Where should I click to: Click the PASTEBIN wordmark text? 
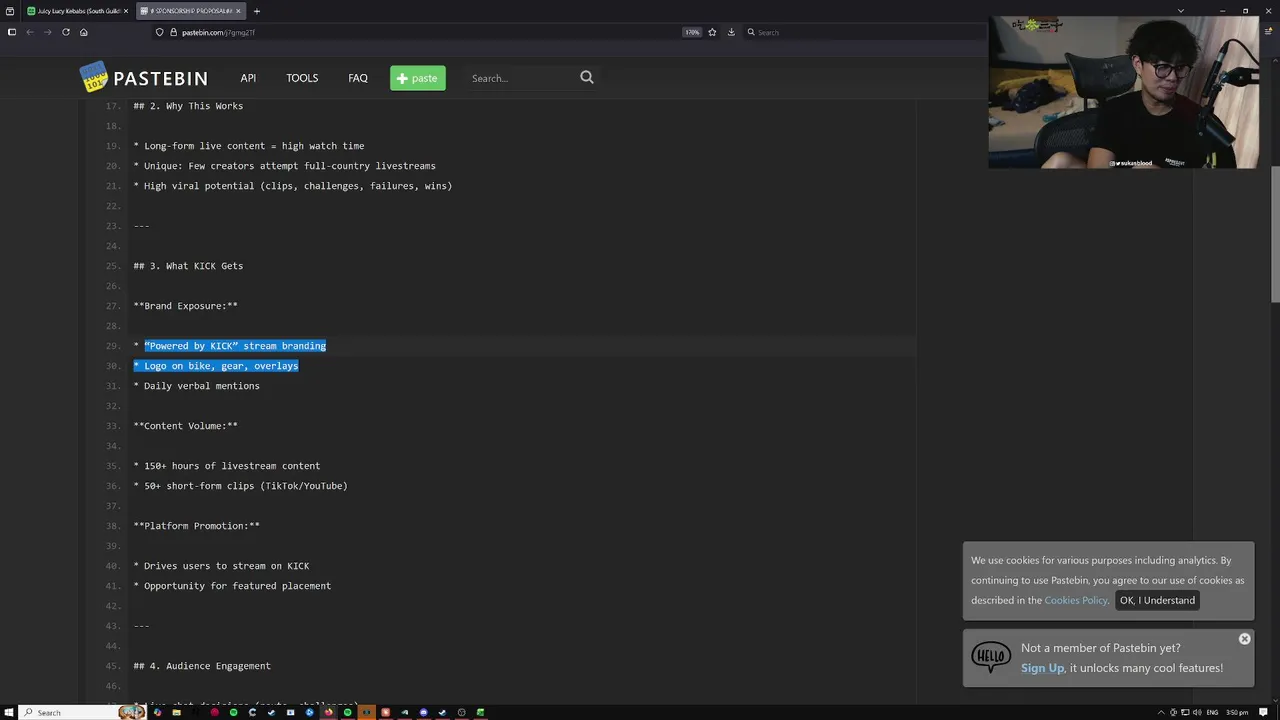(x=160, y=78)
